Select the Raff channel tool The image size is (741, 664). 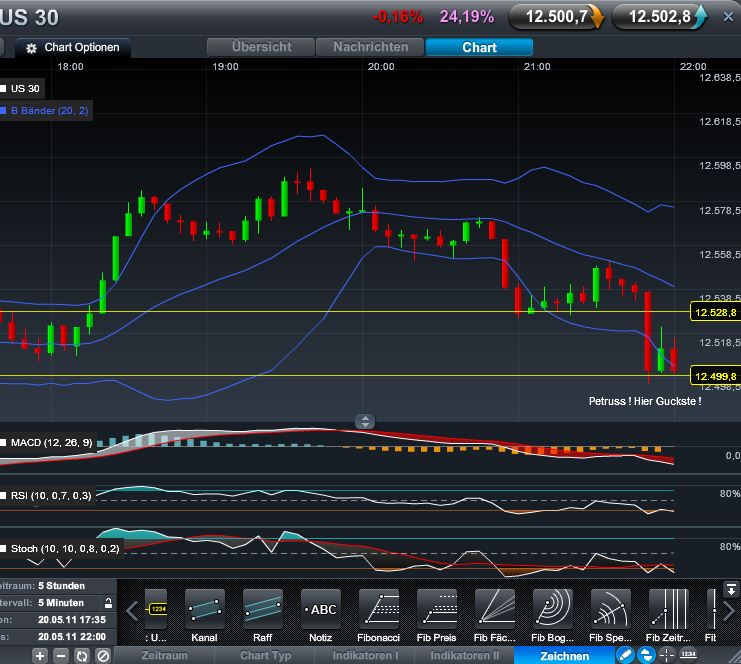(x=262, y=608)
